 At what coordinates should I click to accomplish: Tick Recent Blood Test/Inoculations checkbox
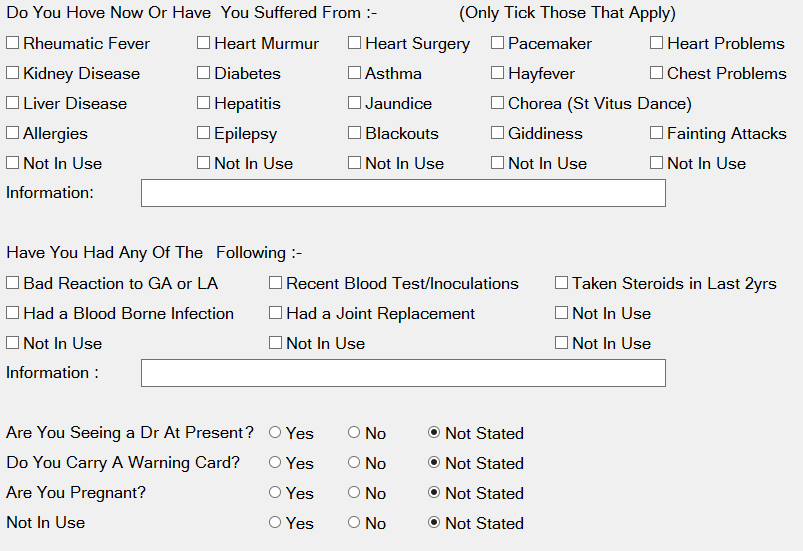point(276,283)
